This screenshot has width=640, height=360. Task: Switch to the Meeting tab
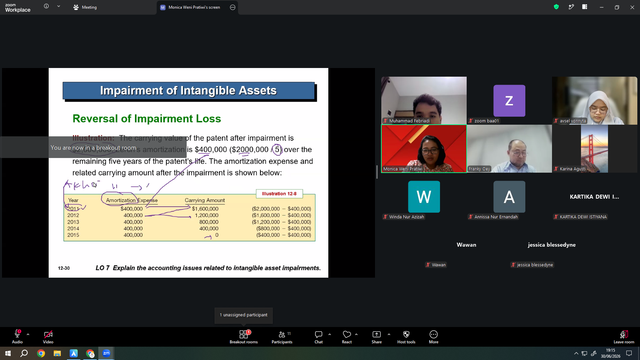coord(85,7)
